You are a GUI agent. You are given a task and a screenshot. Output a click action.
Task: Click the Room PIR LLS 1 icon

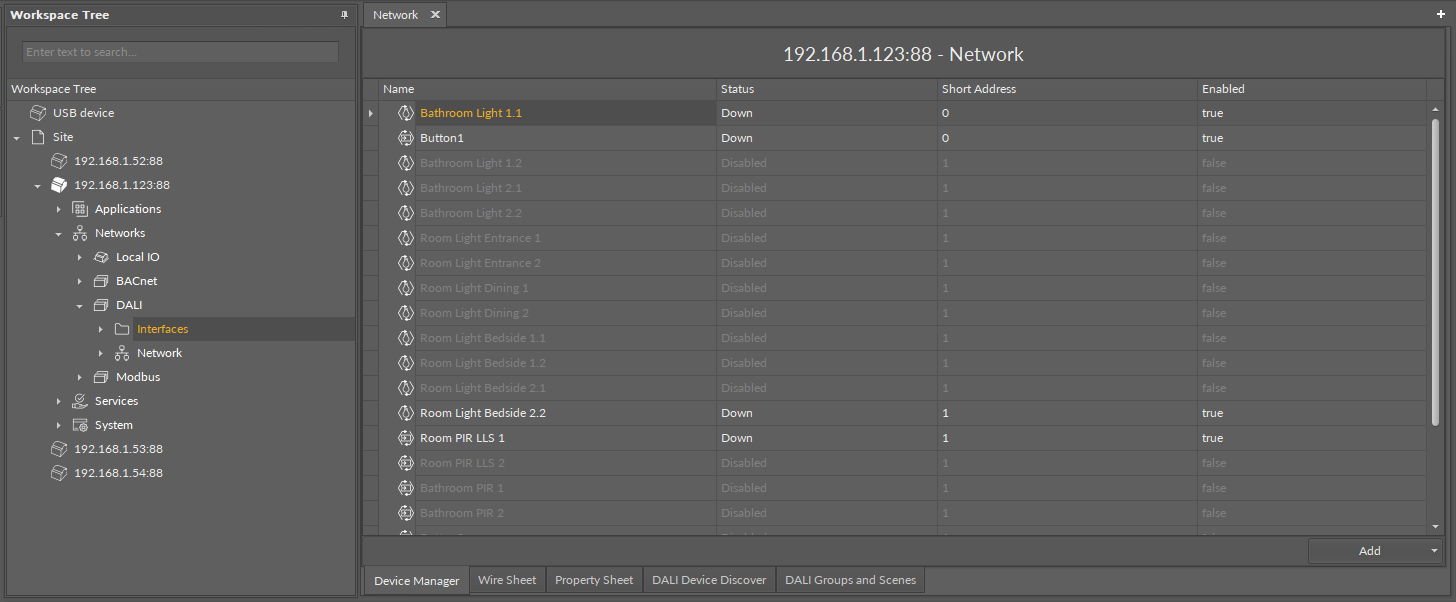(x=406, y=438)
